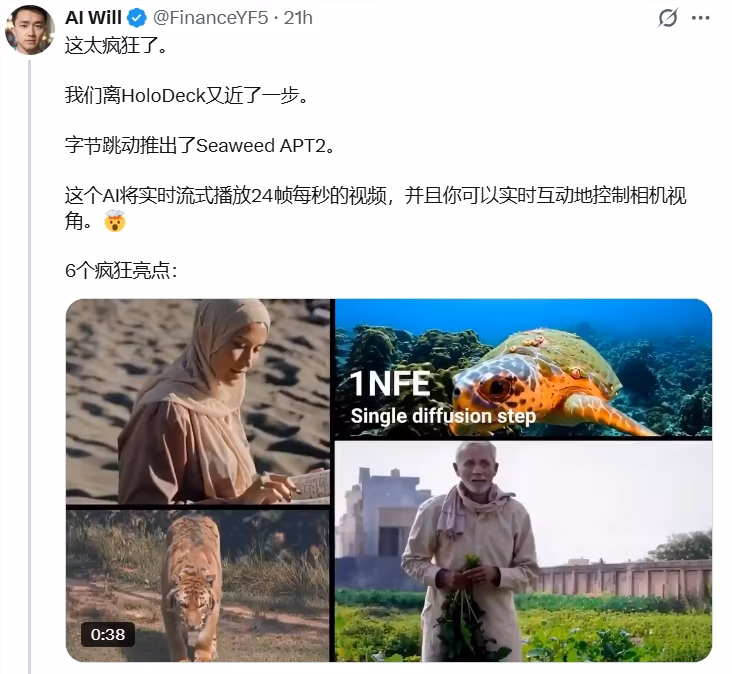The height and width of the screenshot is (674, 732).
Task: Open AI Will's profile avatar
Action: [29, 30]
